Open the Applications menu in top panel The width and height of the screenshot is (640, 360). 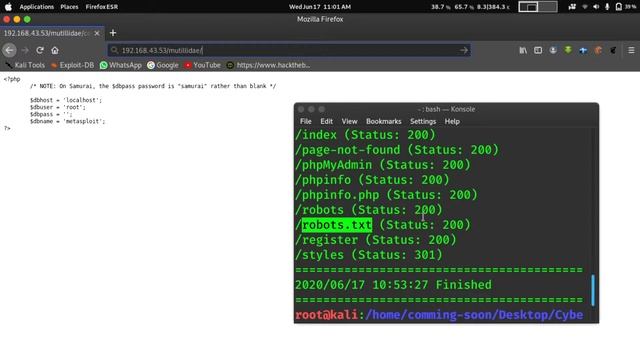[x=37, y=7]
